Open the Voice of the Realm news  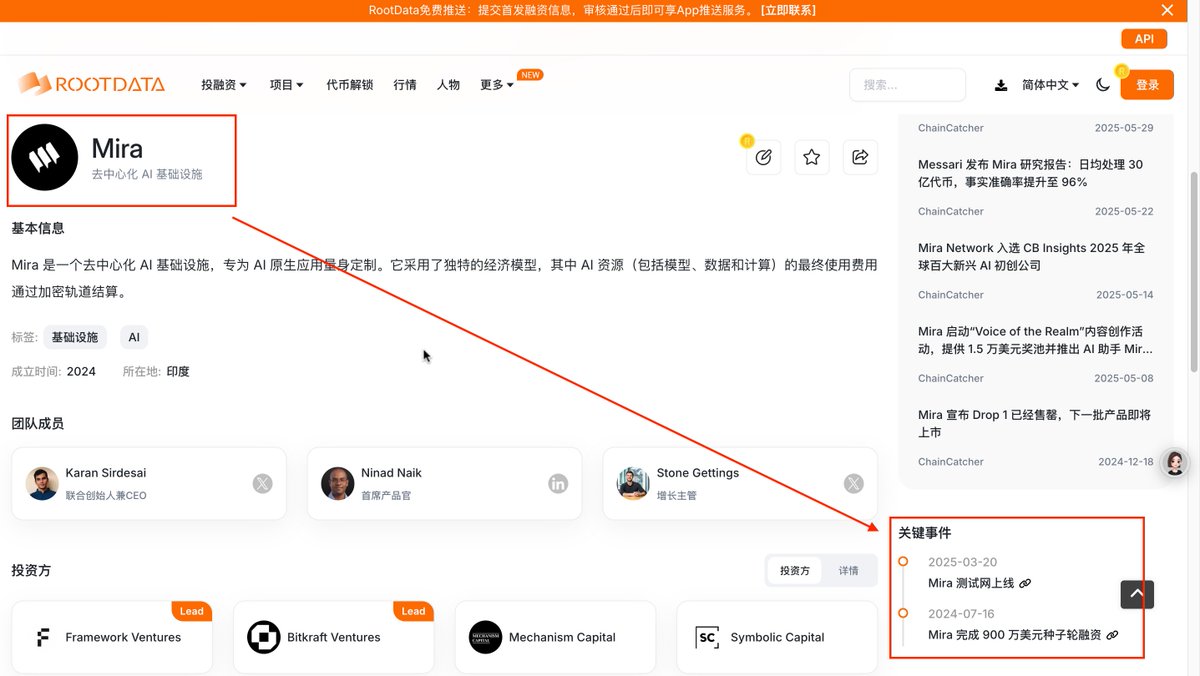coord(1035,340)
